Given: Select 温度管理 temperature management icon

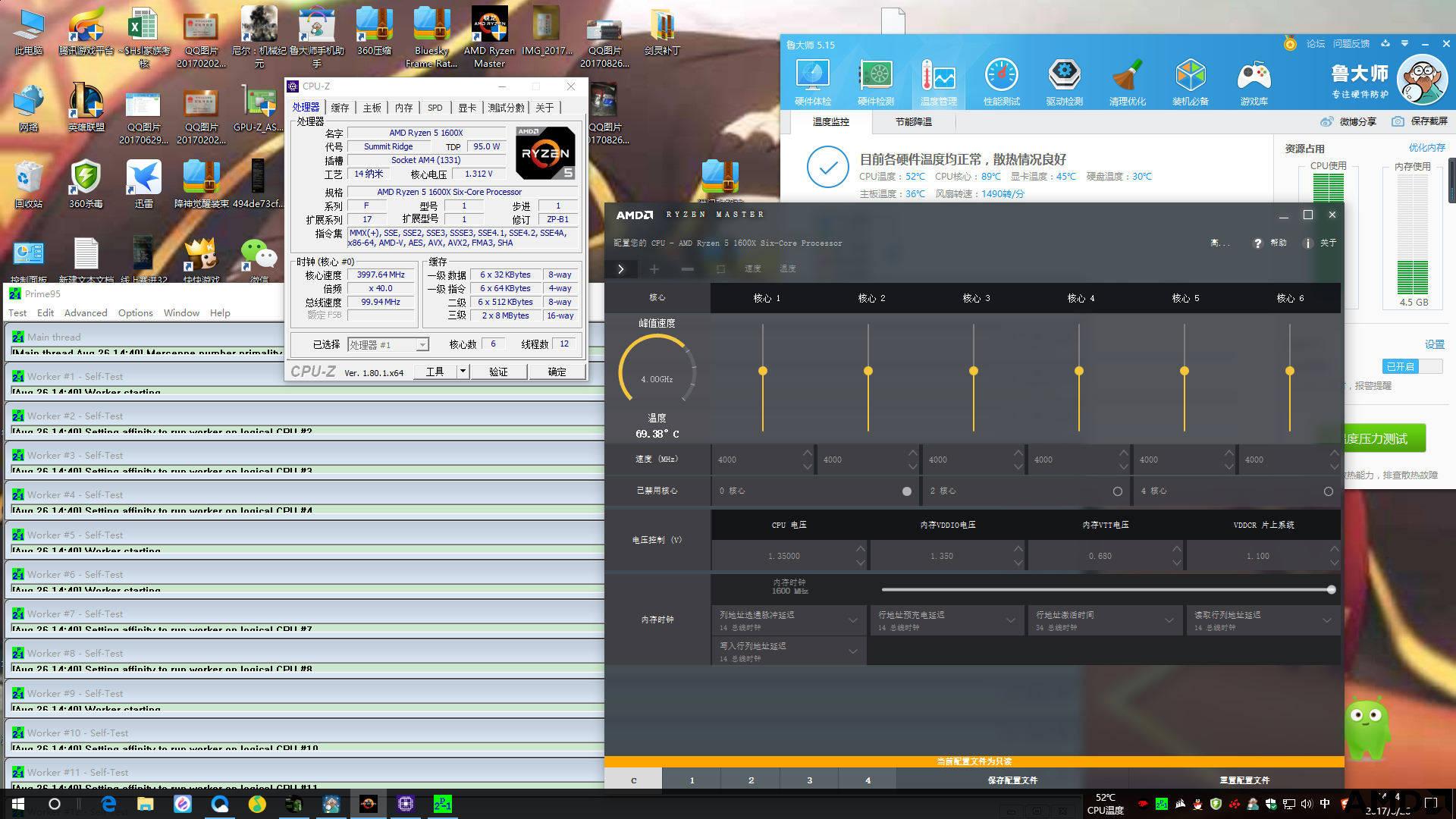Looking at the screenshot, I should [x=938, y=82].
